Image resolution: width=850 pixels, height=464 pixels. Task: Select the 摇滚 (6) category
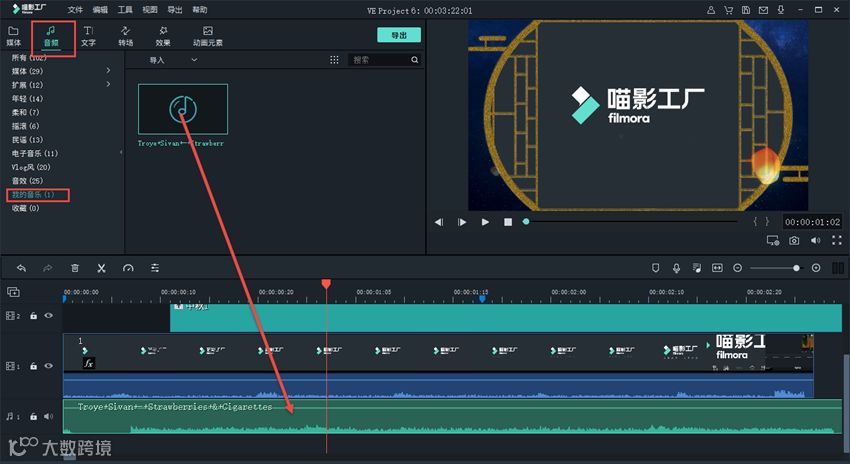25,126
